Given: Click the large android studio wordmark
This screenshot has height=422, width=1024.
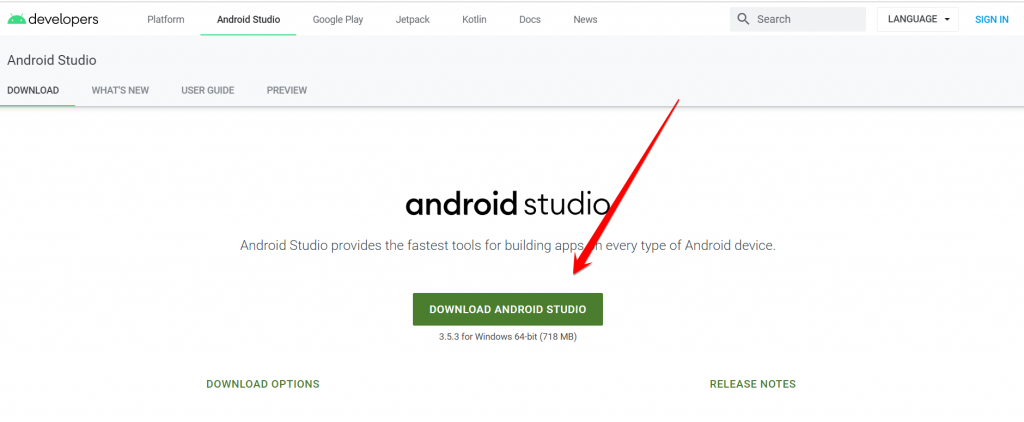Looking at the screenshot, I should [x=507, y=204].
